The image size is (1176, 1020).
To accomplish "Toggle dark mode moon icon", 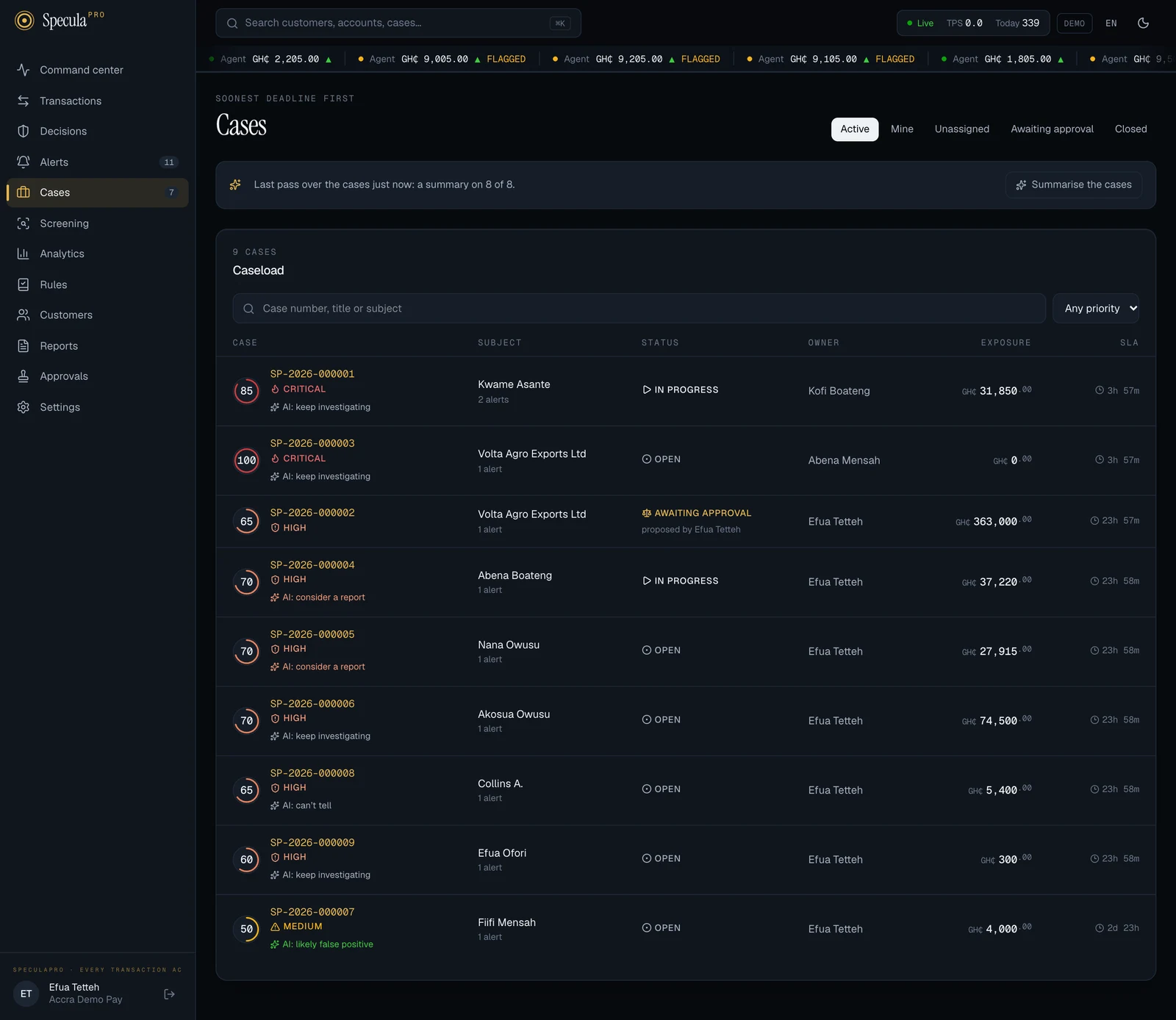I will point(1143,23).
